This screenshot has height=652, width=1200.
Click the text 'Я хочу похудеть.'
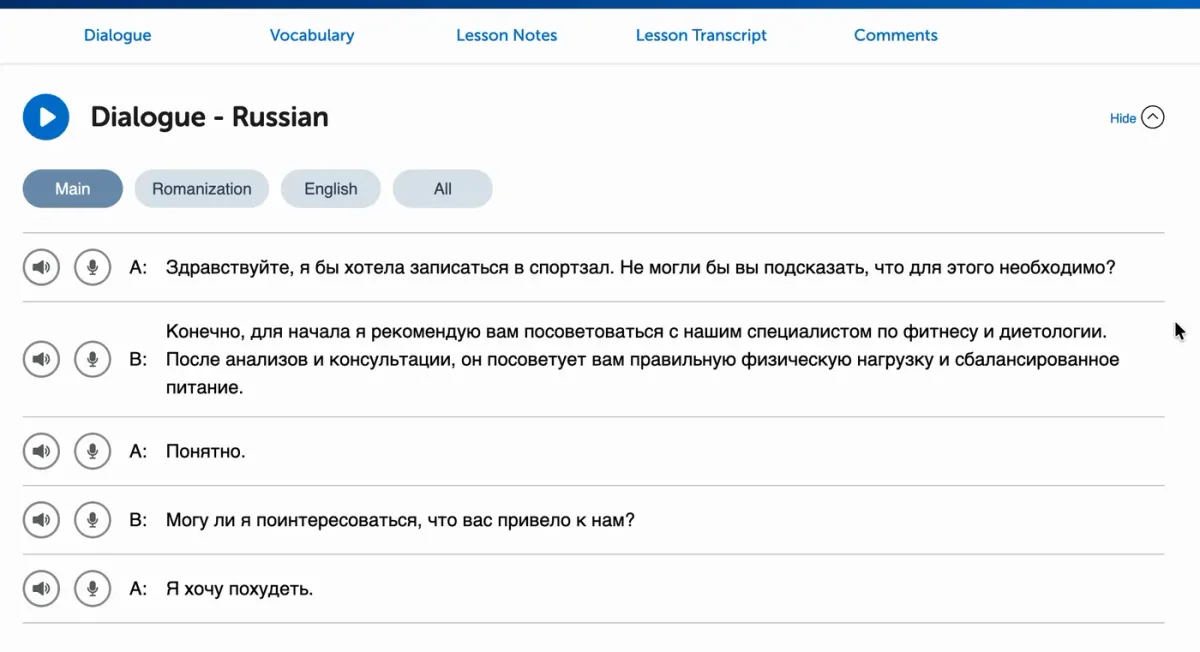click(x=240, y=589)
